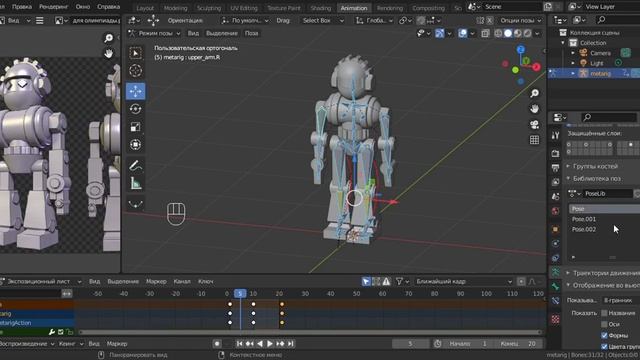Activate the Rotate tool

pyautogui.click(x=136, y=109)
